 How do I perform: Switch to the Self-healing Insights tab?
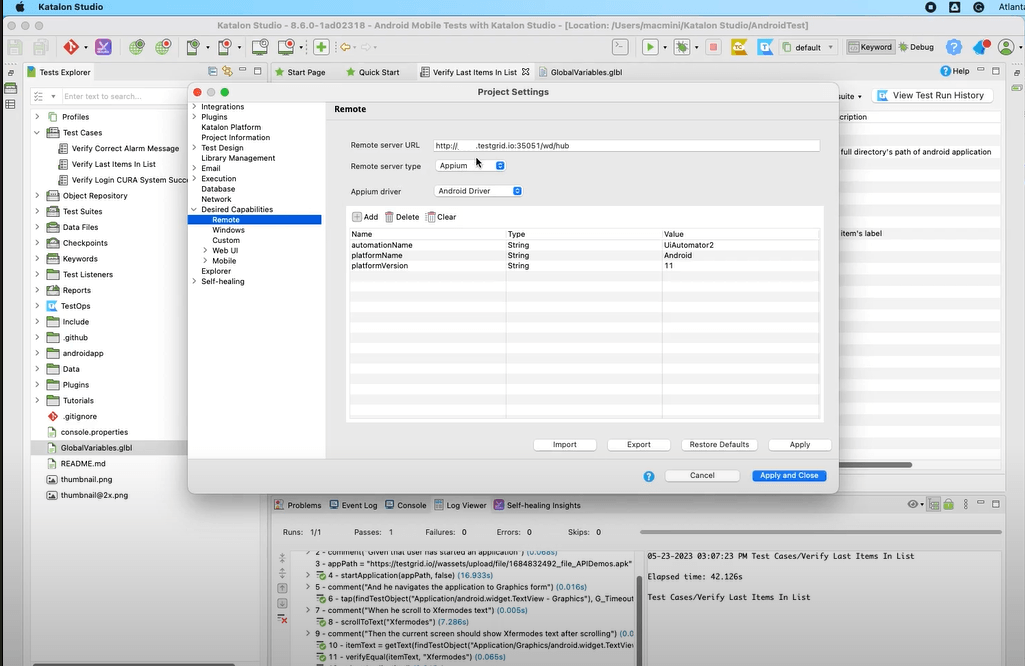[x=537, y=505]
